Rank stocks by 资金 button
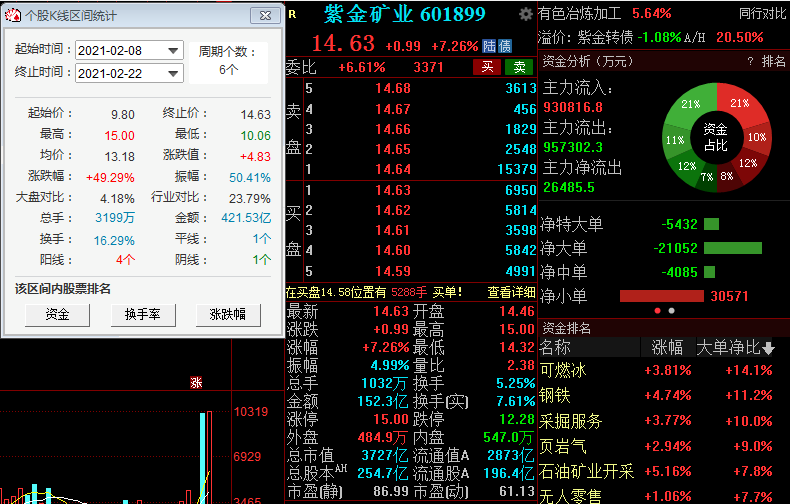 [57, 314]
